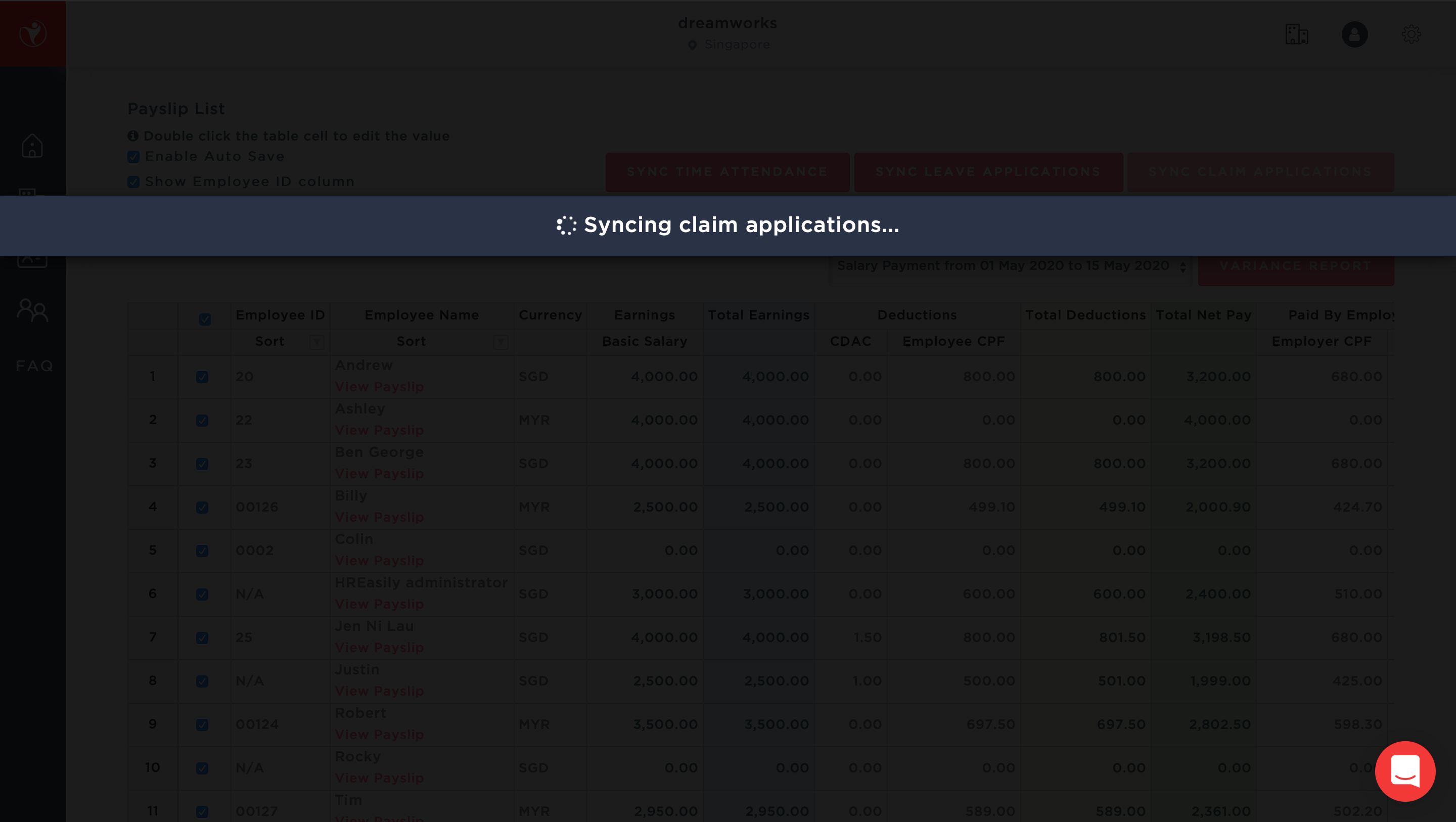Open the chat support bubble

point(1404,770)
